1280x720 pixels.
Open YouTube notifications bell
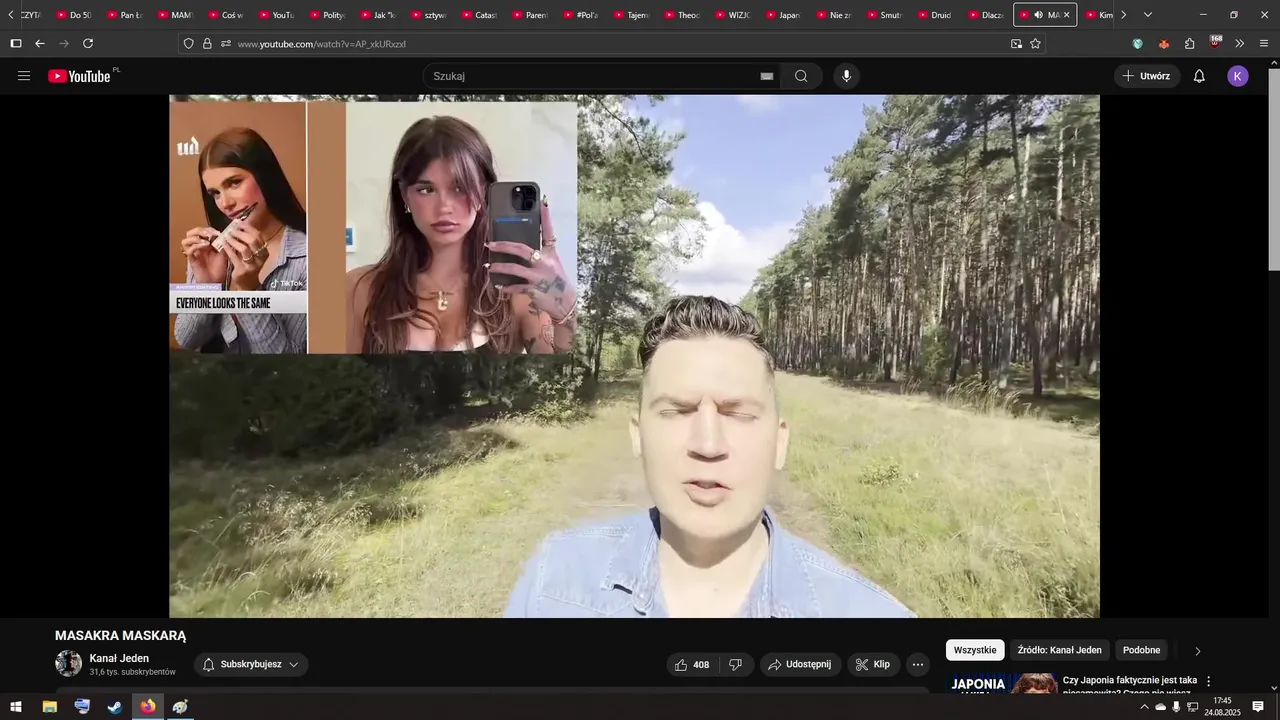[x=1199, y=76]
